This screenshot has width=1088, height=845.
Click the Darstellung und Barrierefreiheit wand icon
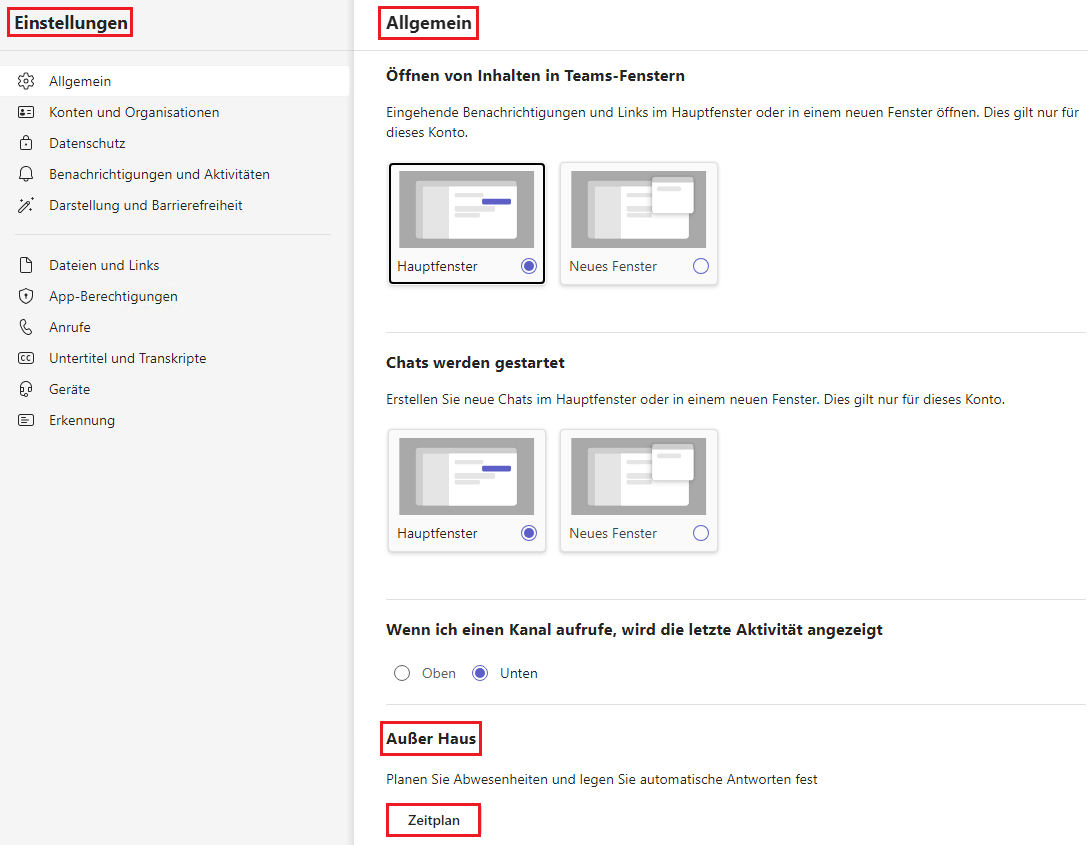(x=27, y=205)
